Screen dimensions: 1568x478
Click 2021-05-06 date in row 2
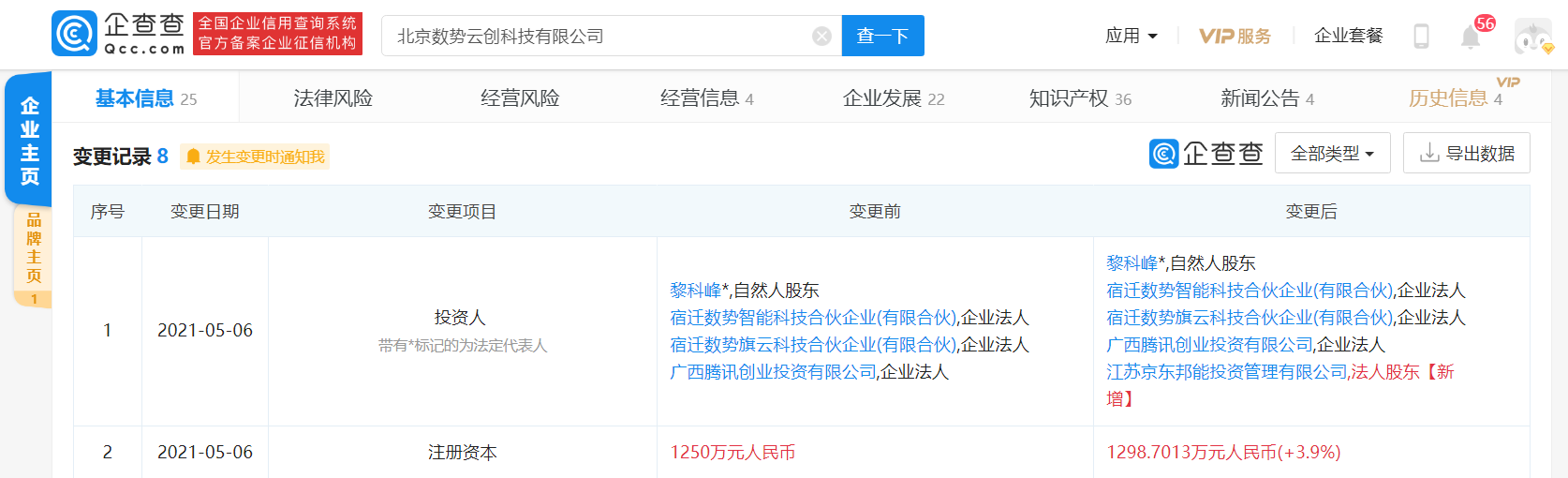pos(205,453)
